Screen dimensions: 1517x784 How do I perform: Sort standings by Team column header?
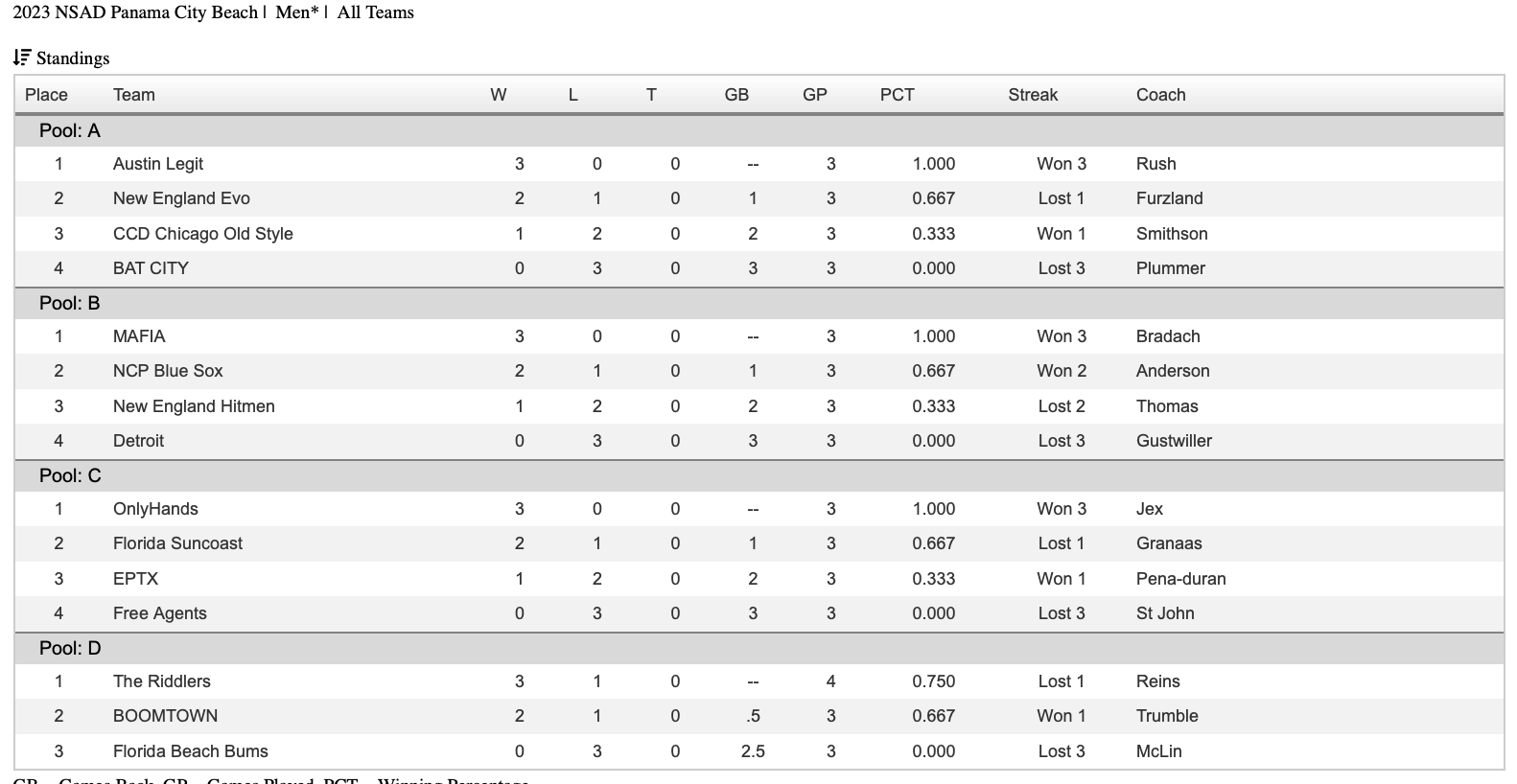coord(133,95)
